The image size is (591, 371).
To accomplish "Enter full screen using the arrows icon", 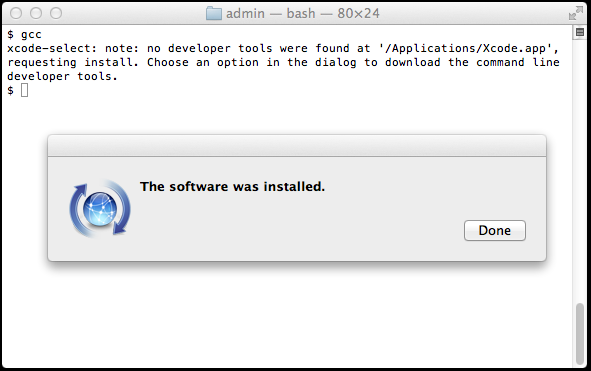I will point(576,14).
